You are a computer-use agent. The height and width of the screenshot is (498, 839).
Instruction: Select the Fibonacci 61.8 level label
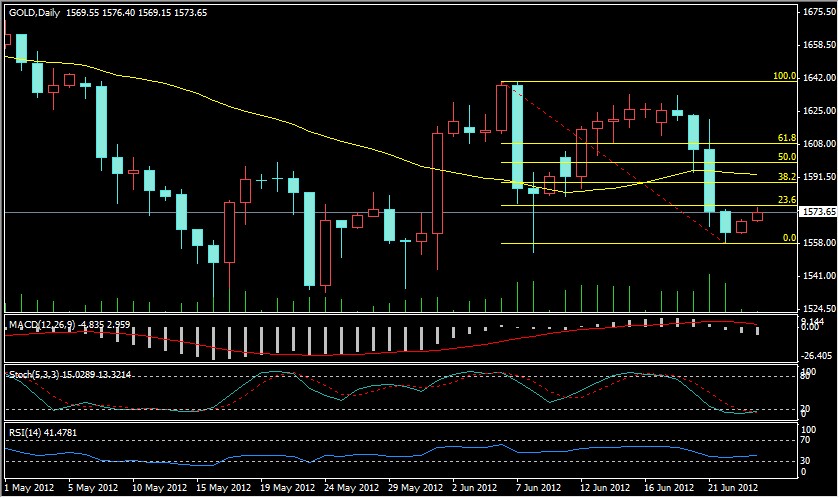786,138
